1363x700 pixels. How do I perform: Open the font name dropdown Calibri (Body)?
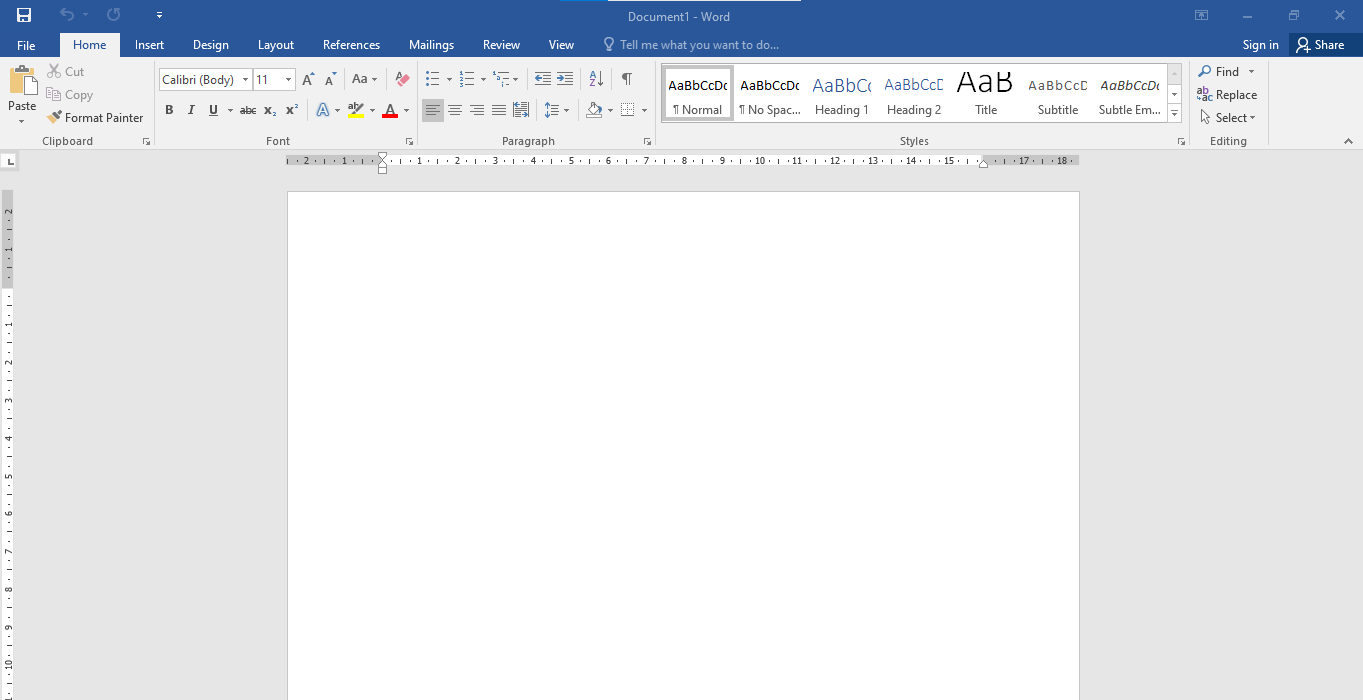click(245, 80)
